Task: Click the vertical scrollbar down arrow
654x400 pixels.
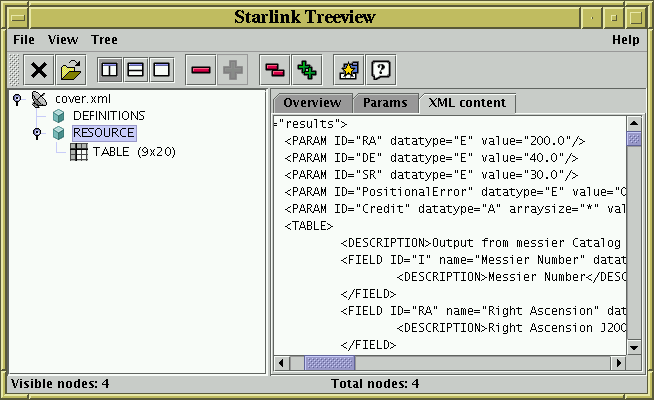Action: 634,346
